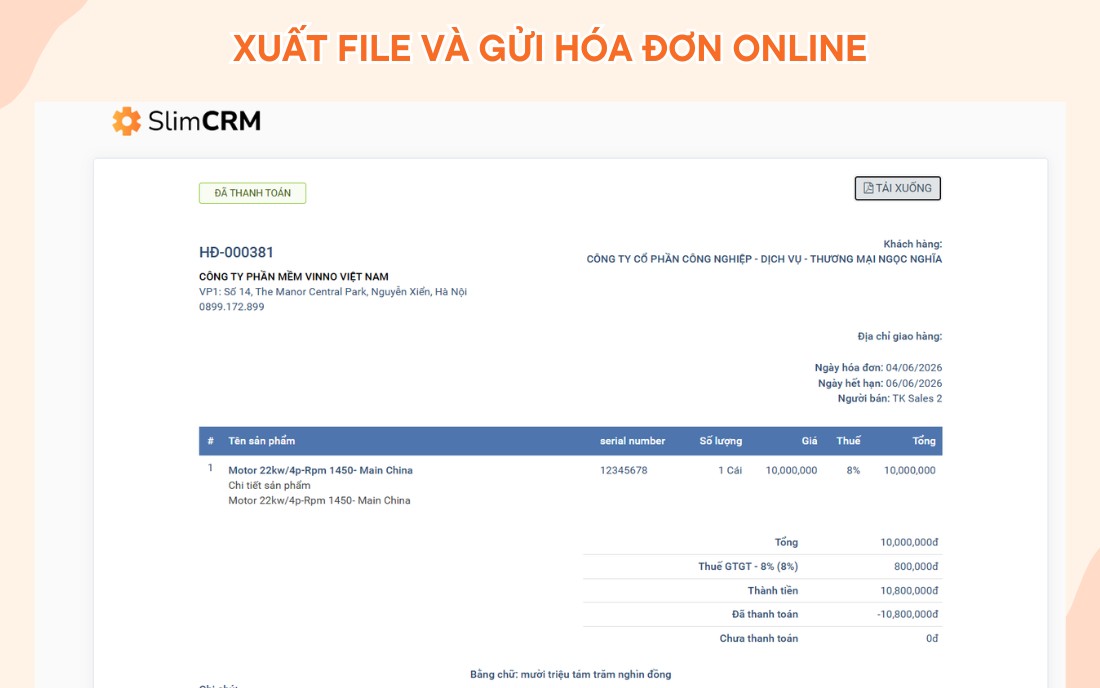The height and width of the screenshot is (688, 1100).
Task: Click the SlimCRM wordmark text
Action: 204,121
